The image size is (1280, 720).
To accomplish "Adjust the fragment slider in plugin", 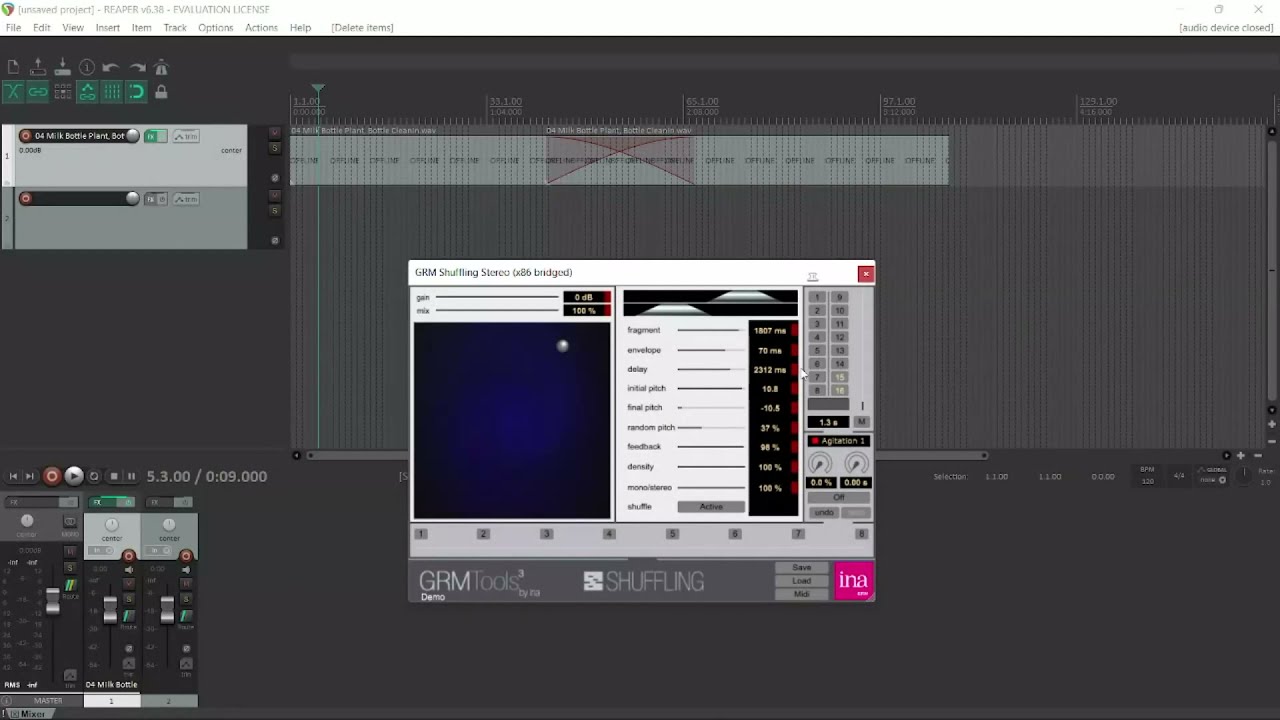I will click(711, 330).
